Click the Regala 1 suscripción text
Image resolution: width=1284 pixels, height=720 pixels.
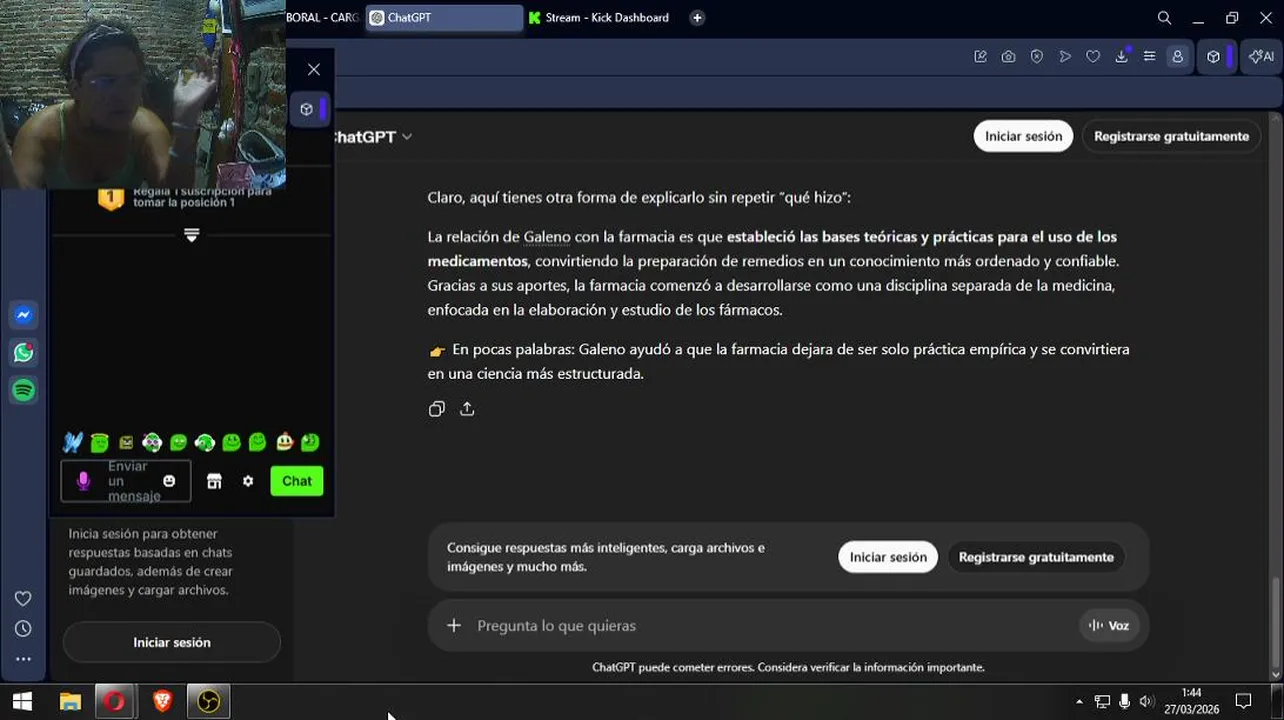[x=202, y=196]
